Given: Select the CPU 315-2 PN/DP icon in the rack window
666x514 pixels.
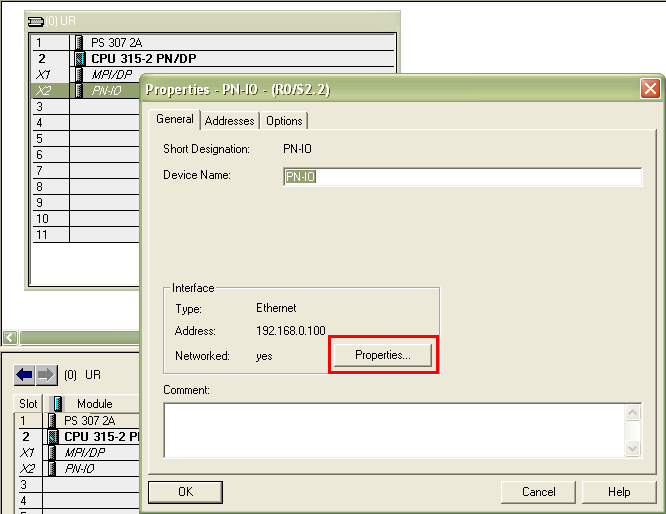Looking at the screenshot, I should (x=79, y=59).
